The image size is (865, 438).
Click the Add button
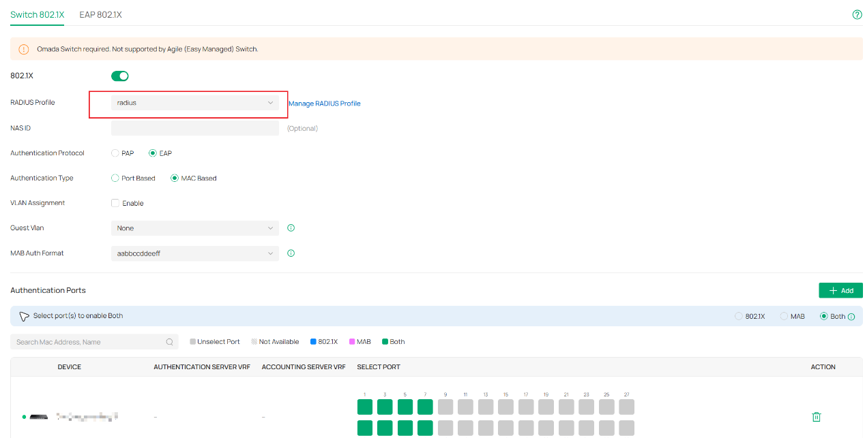[840, 290]
